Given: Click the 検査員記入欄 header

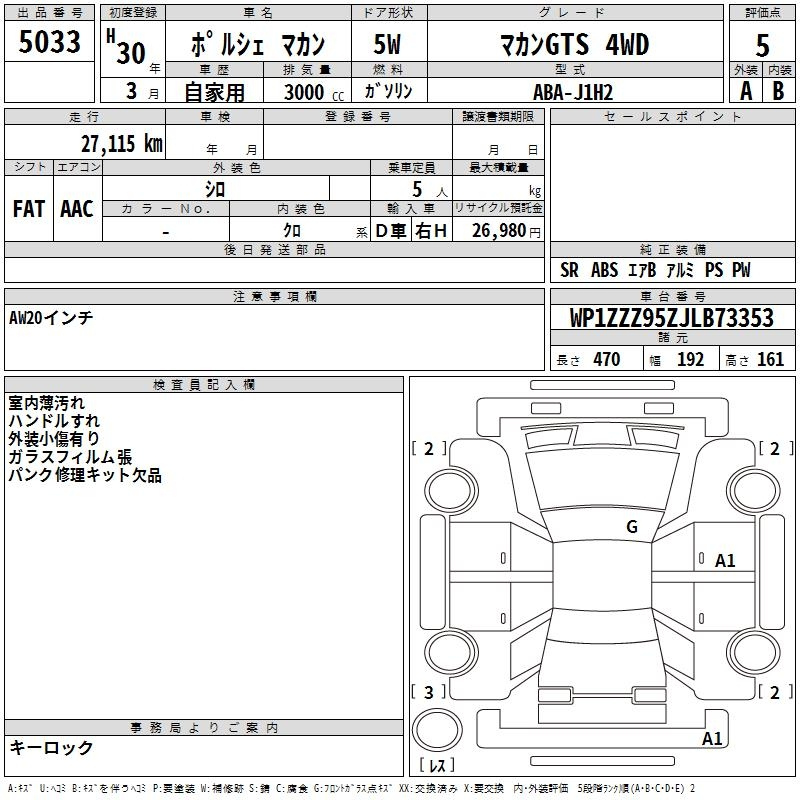Looking at the screenshot, I should pyautogui.click(x=204, y=385).
